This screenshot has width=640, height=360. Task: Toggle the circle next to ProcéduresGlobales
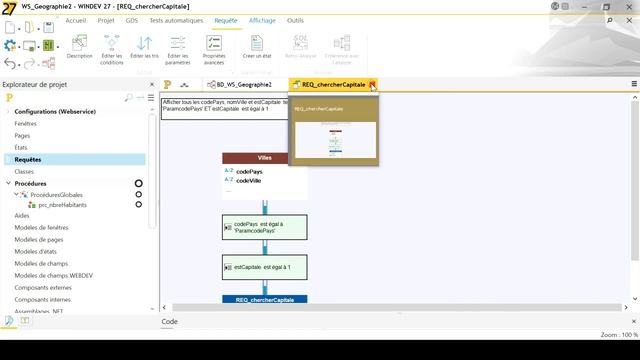(x=139, y=195)
